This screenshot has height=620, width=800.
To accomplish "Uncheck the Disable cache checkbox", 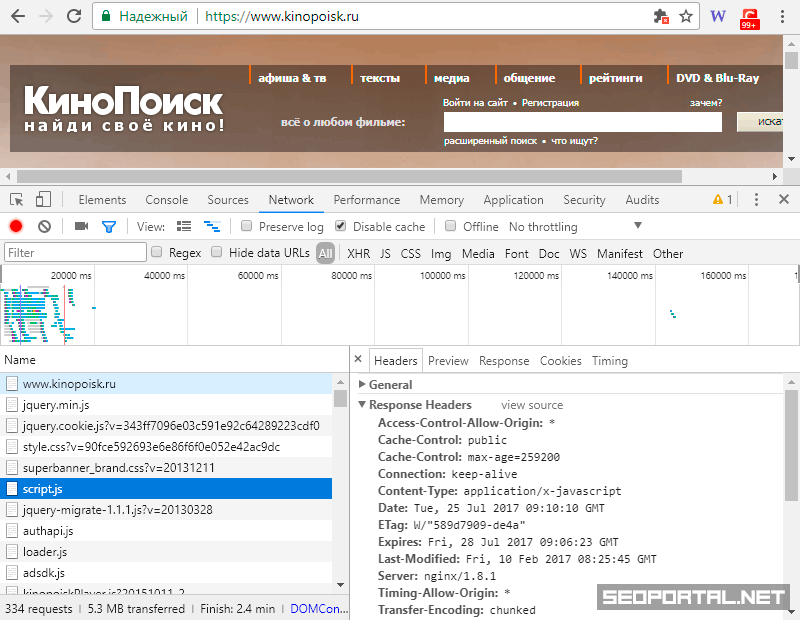I will click(341, 227).
